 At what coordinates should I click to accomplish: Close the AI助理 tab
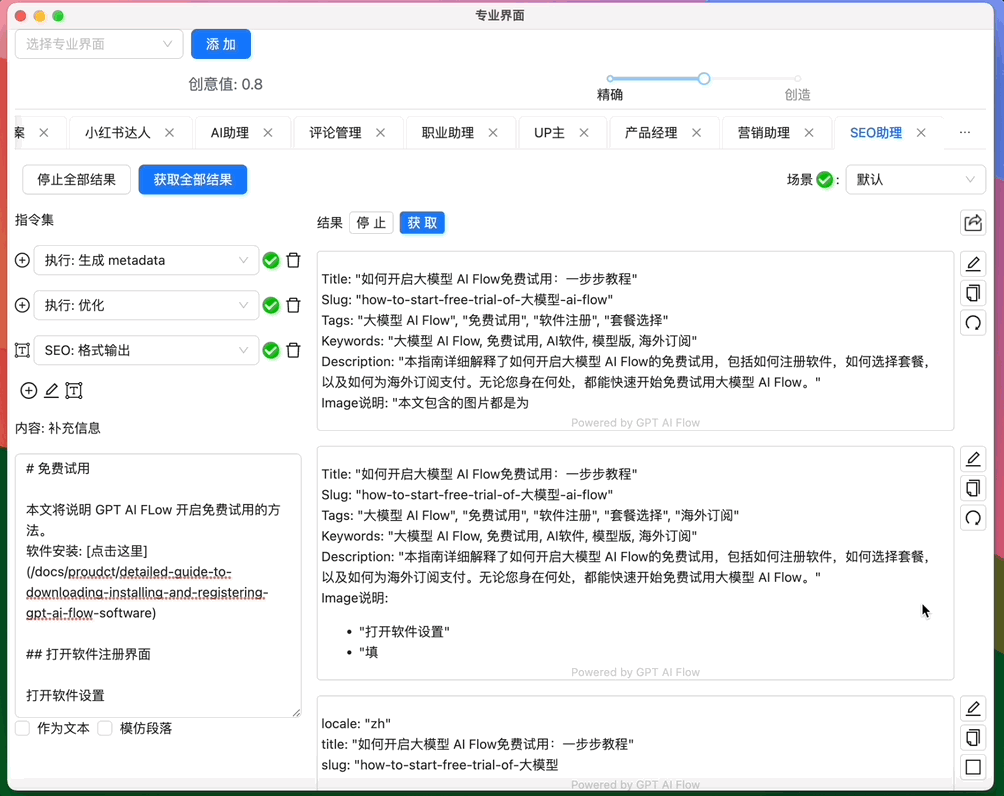[268, 133]
